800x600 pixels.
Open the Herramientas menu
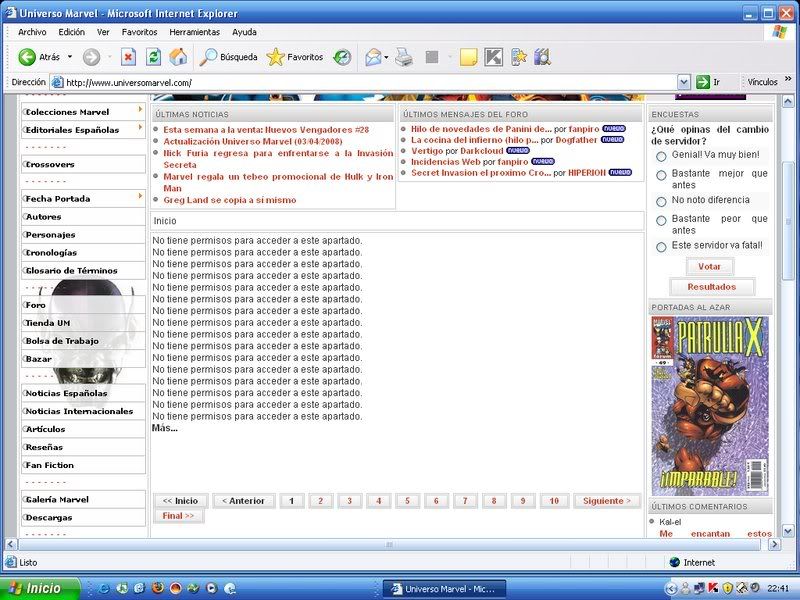(x=194, y=32)
